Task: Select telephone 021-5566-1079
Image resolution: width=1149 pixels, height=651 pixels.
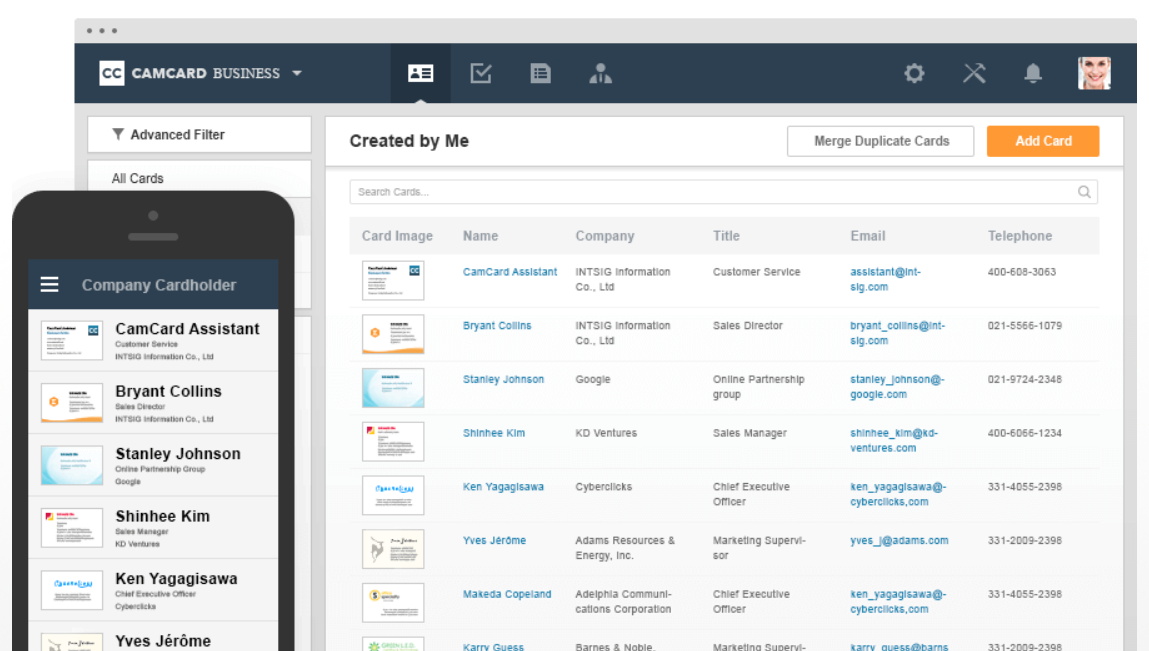Action: (x=1024, y=326)
